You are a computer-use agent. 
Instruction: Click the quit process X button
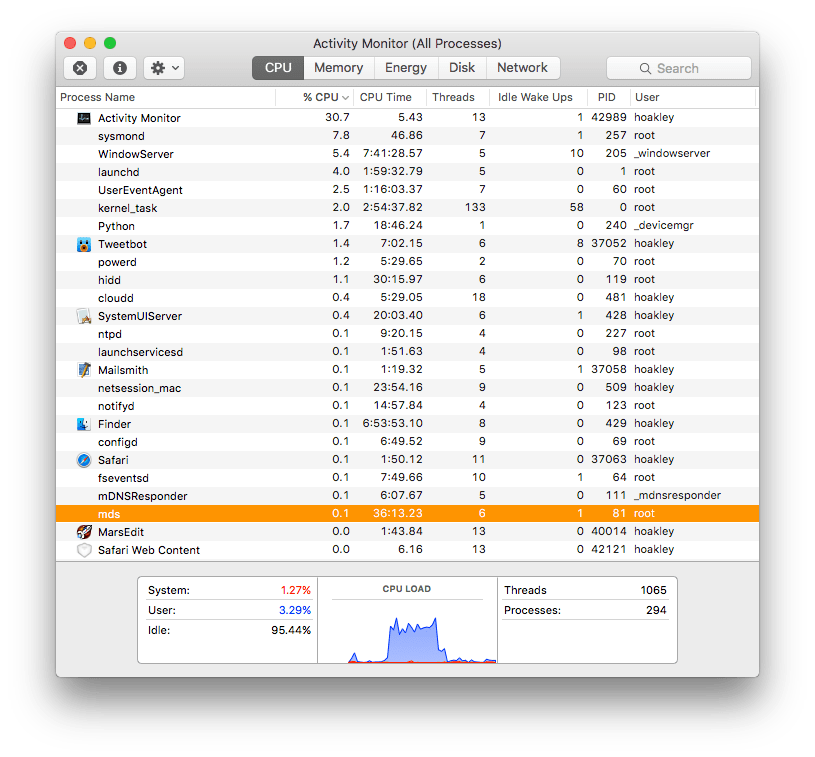79,67
